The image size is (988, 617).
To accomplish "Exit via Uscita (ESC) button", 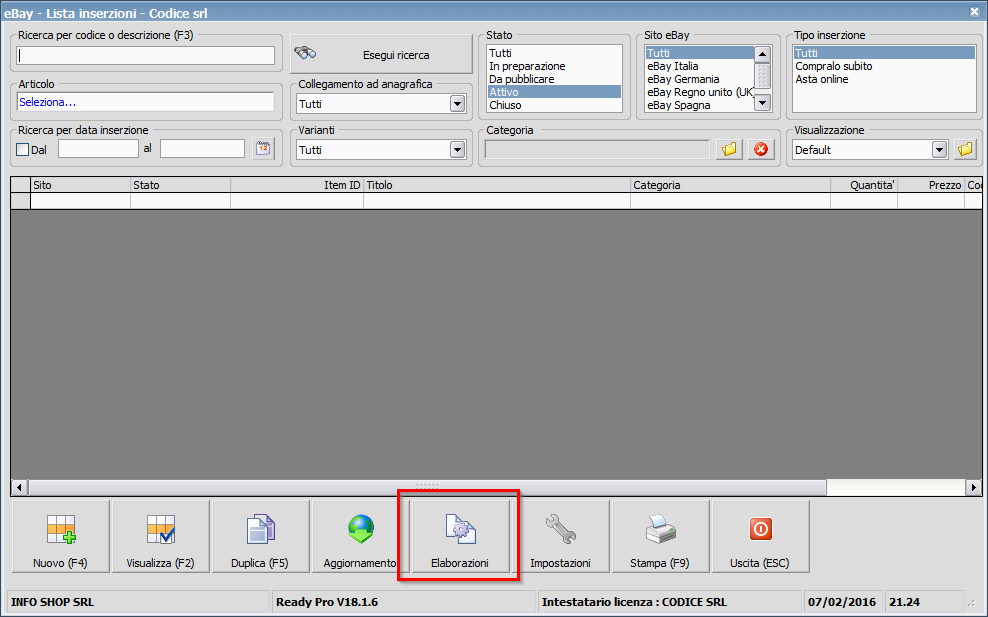I will [760, 536].
